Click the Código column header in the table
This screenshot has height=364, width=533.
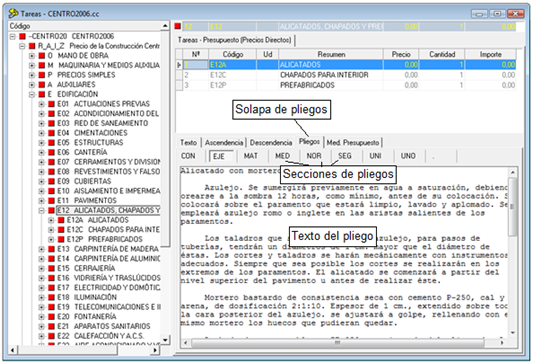pos(233,54)
